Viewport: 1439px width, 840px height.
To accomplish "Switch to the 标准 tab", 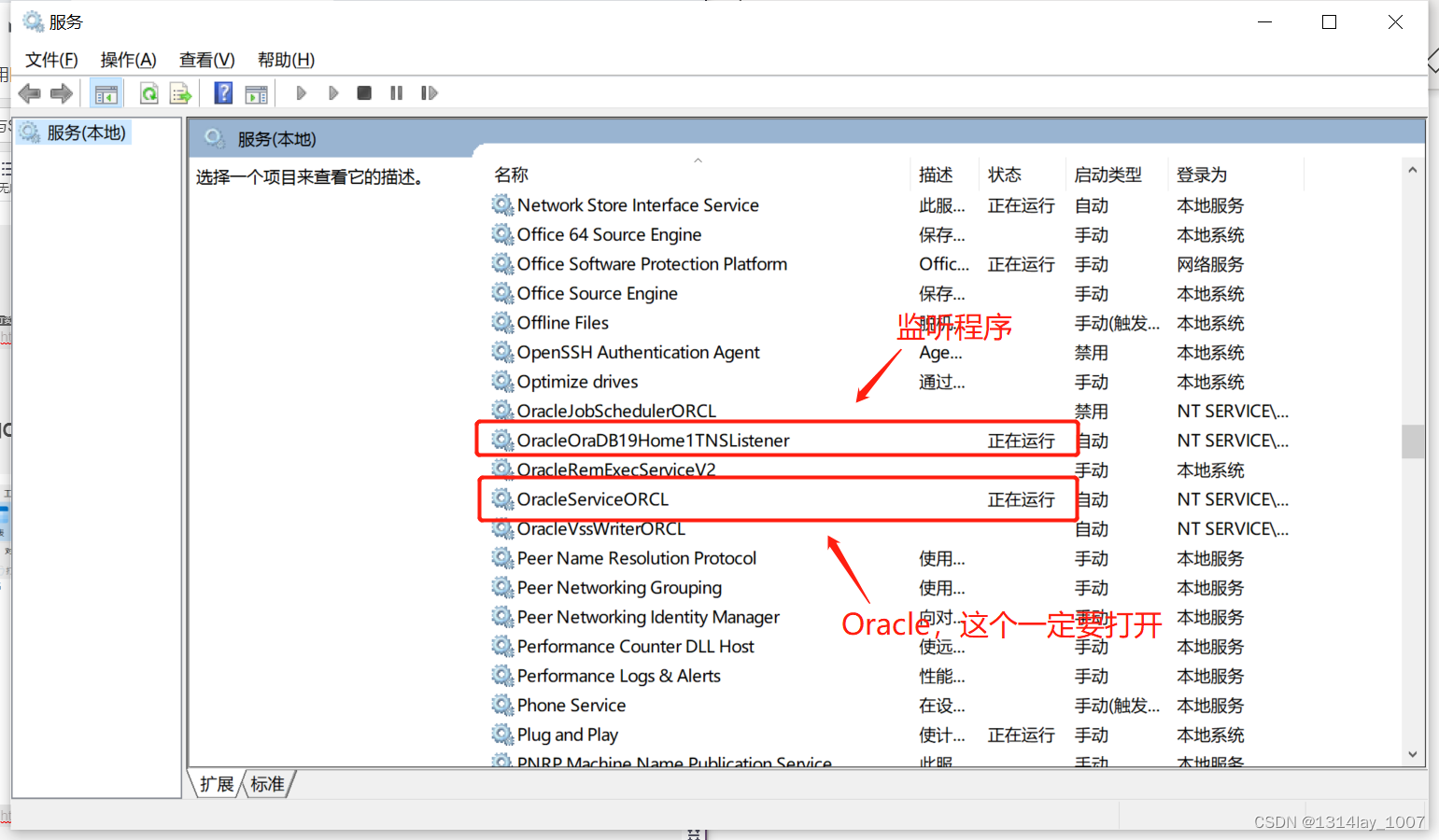I will click(268, 784).
